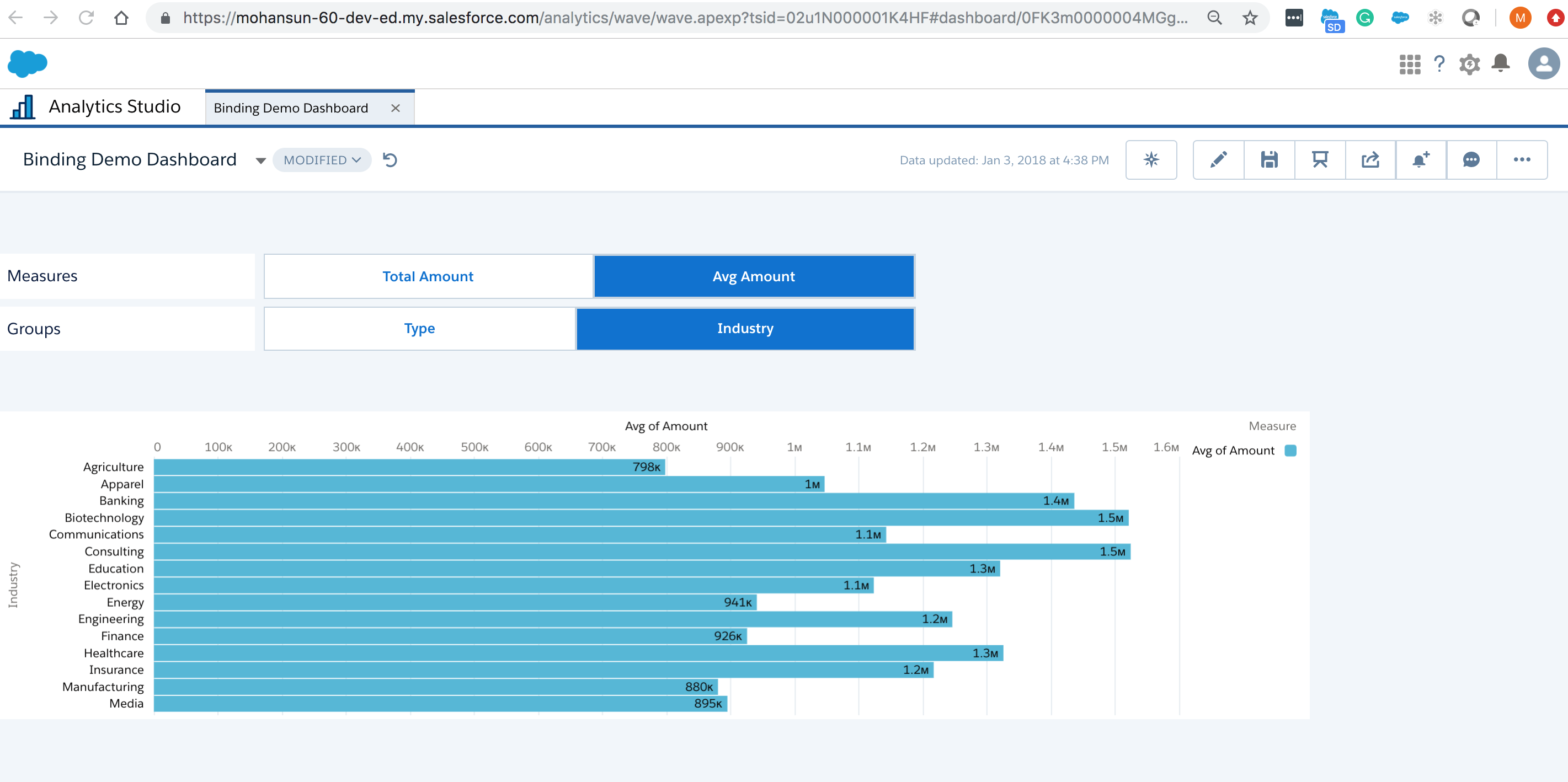Click the Data updated timestamp text
Image resolution: width=1568 pixels, height=782 pixels.
click(1004, 160)
